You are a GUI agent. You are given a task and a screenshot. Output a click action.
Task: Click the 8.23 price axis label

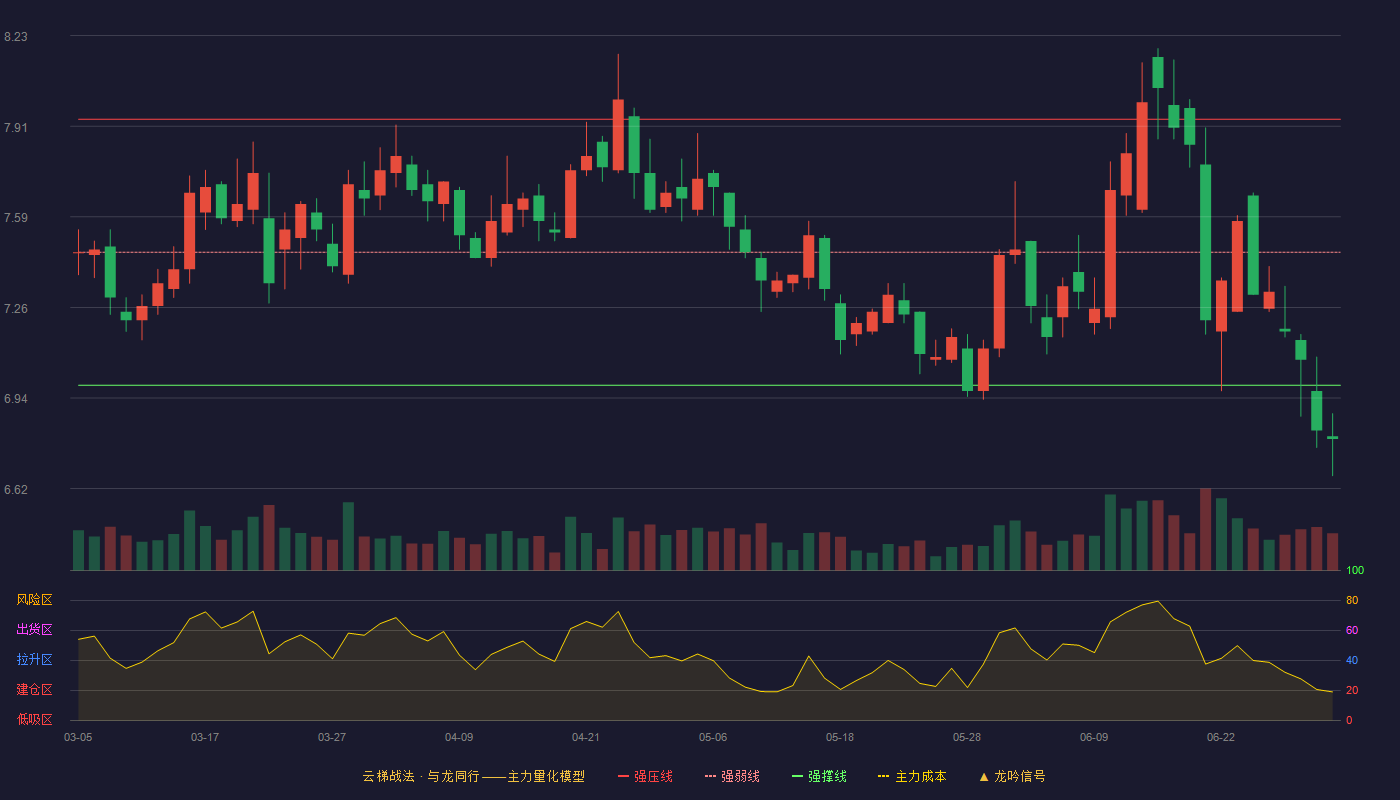16,37
